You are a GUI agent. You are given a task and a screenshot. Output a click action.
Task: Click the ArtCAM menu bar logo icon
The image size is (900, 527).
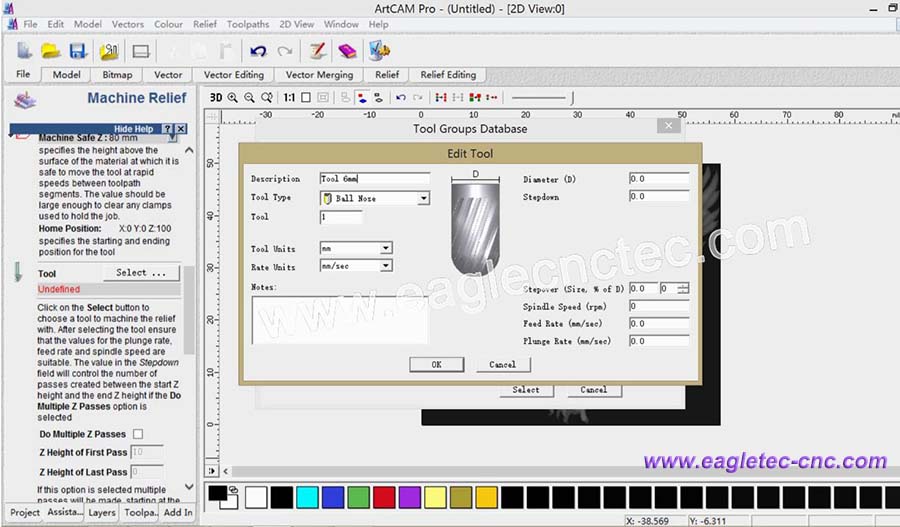click(x=12, y=24)
